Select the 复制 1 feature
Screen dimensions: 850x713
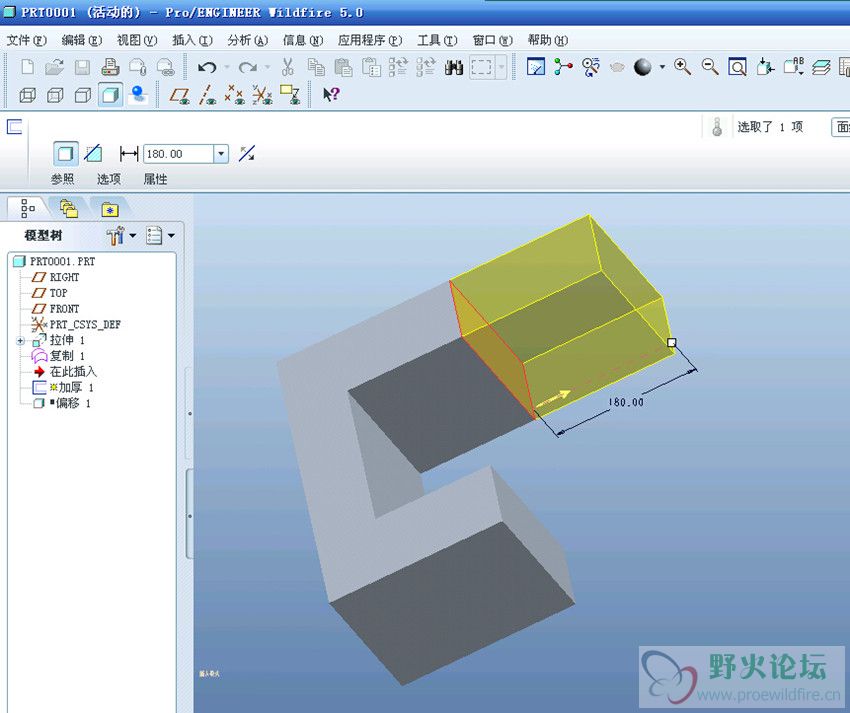pyautogui.click(x=59, y=356)
